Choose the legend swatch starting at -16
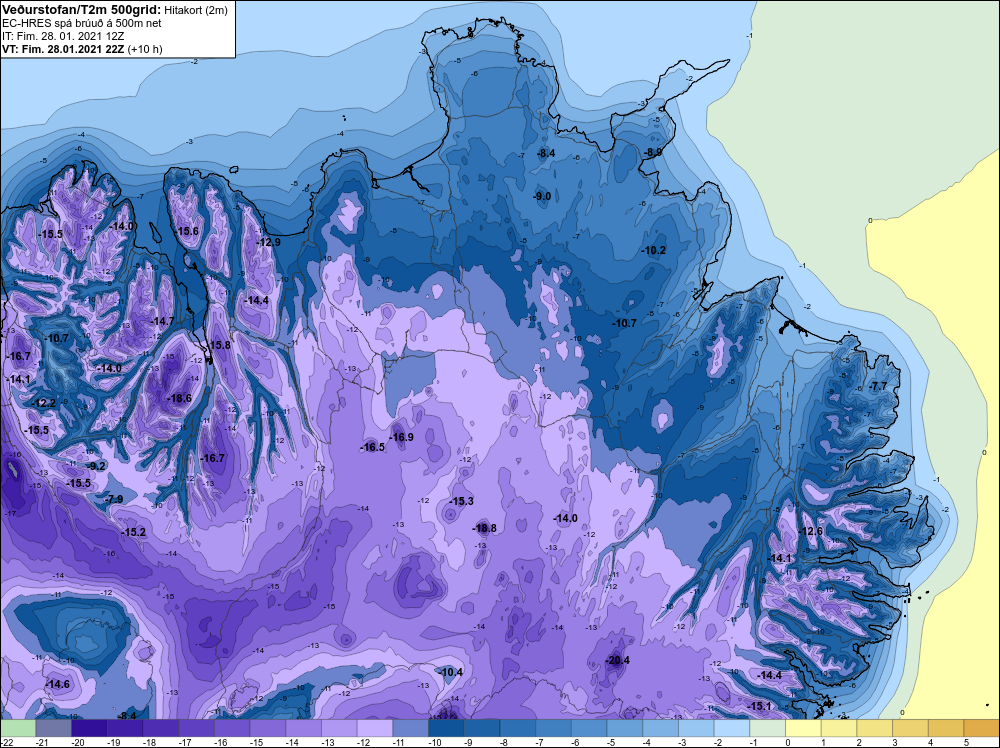The image size is (1000, 748). (x=232, y=728)
